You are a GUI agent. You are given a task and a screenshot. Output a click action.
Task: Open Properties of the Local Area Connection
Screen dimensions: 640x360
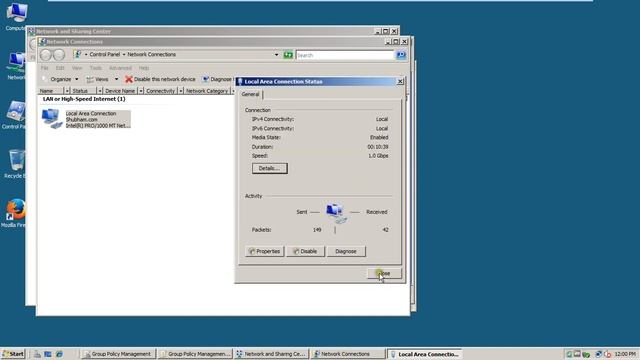coord(264,251)
